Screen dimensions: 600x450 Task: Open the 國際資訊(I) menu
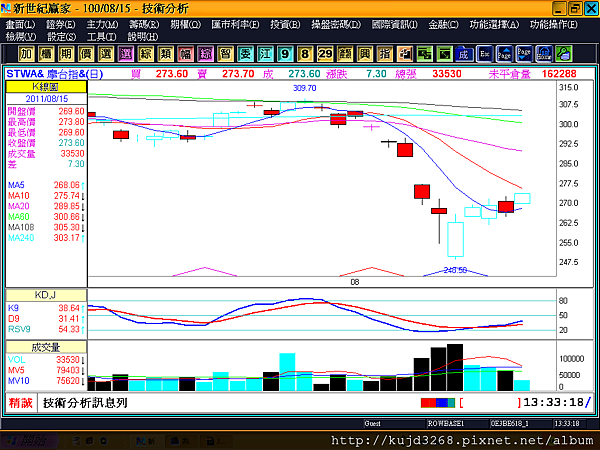395,24
